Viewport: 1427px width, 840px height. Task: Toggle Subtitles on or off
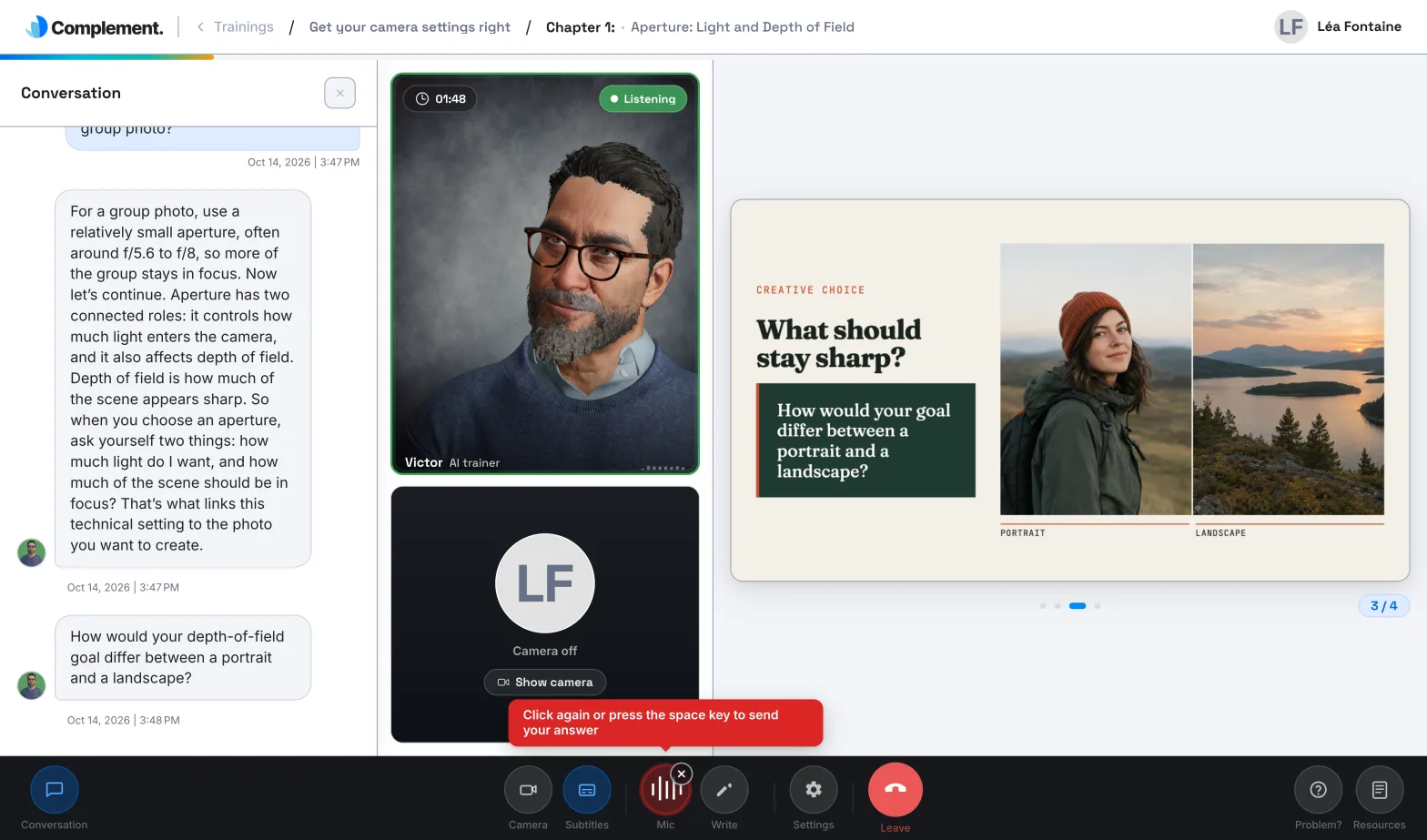(x=587, y=790)
